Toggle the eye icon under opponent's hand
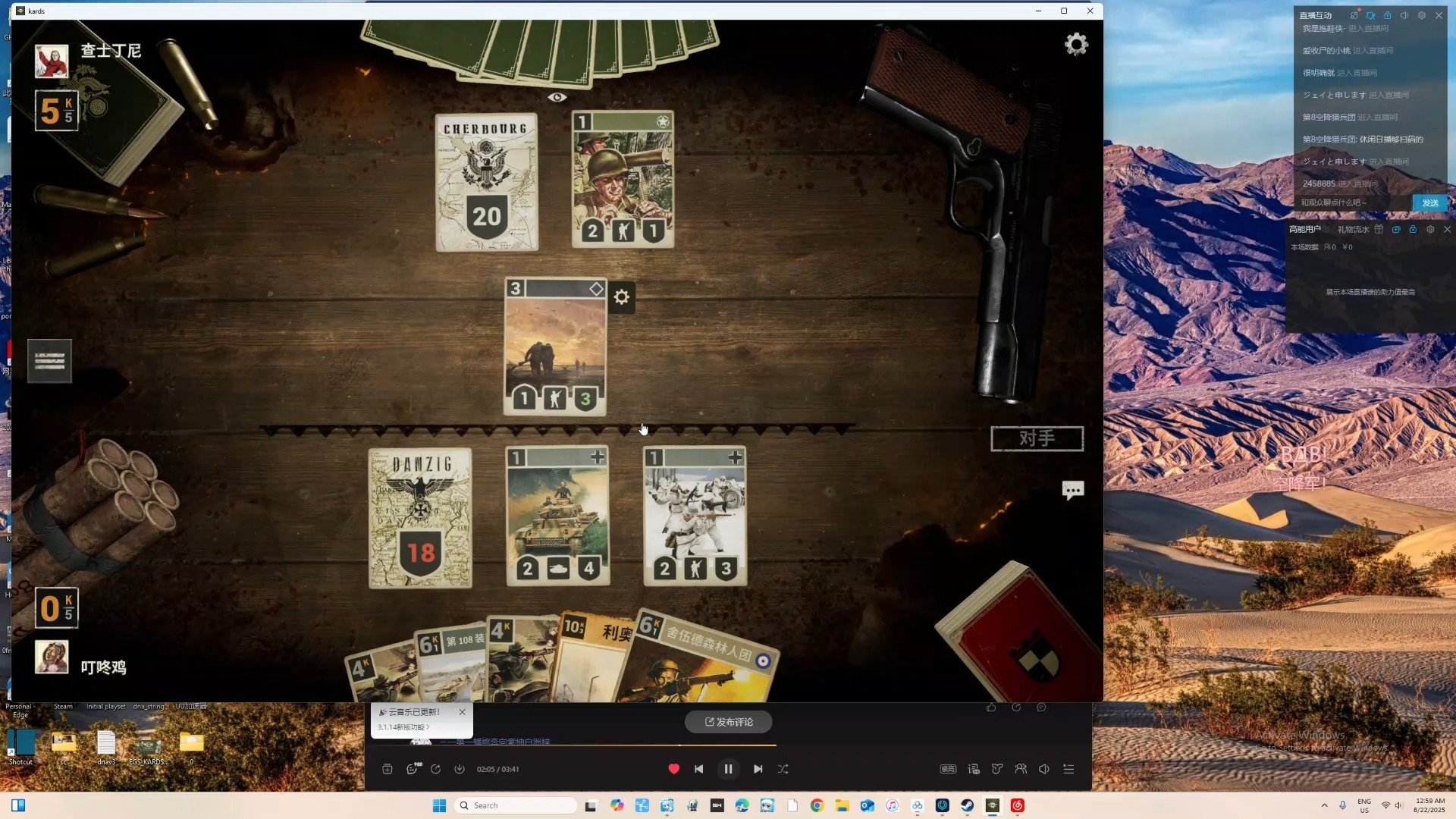The height and width of the screenshot is (819, 1456). (557, 97)
